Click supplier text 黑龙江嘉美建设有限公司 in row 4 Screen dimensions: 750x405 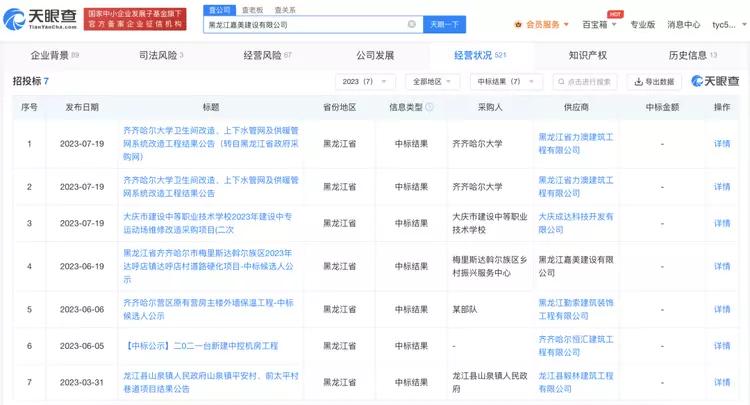tap(576, 266)
